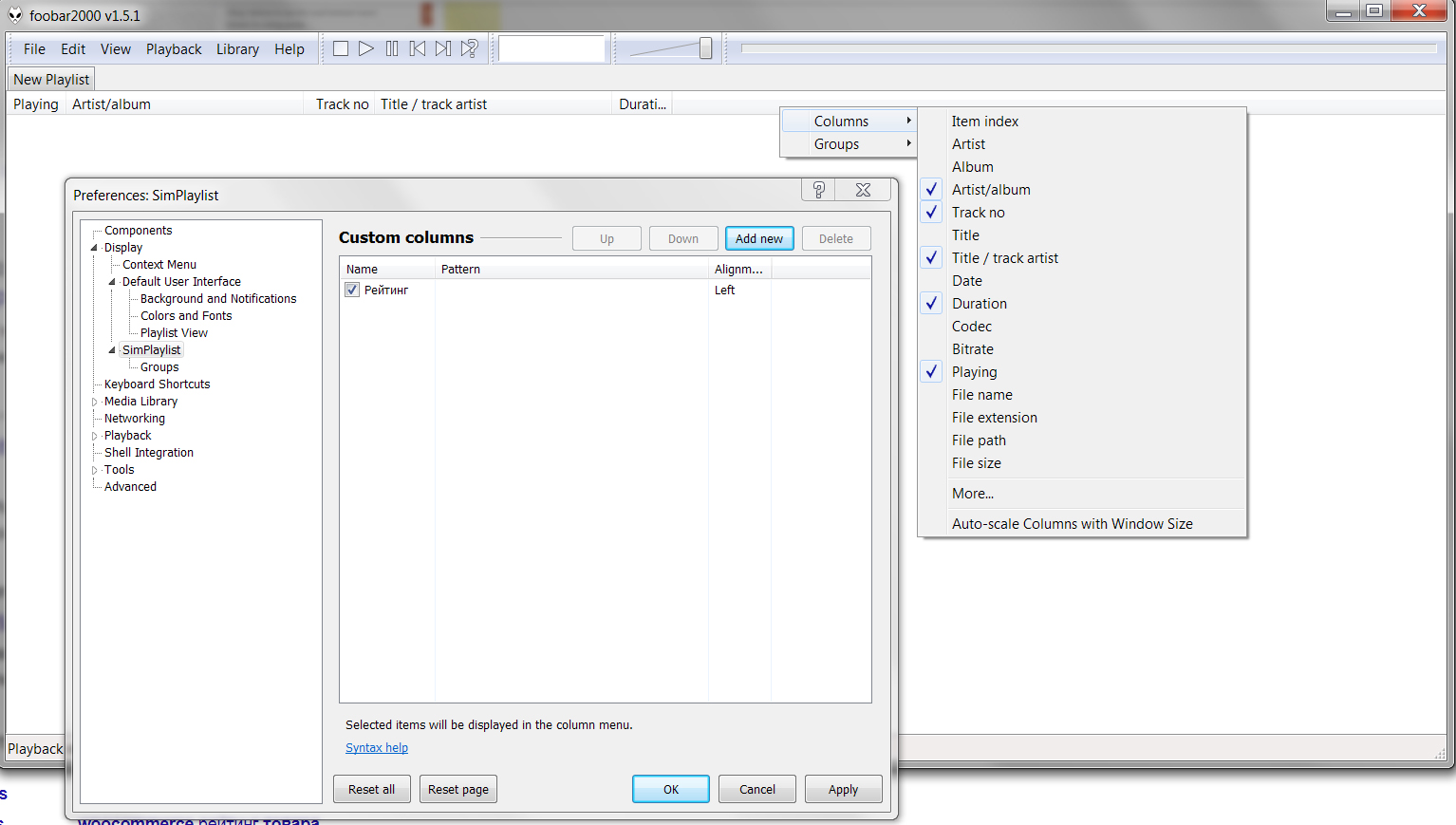Click the Preferences help question-mark icon
The image size is (1456, 825).
[x=818, y=190]
